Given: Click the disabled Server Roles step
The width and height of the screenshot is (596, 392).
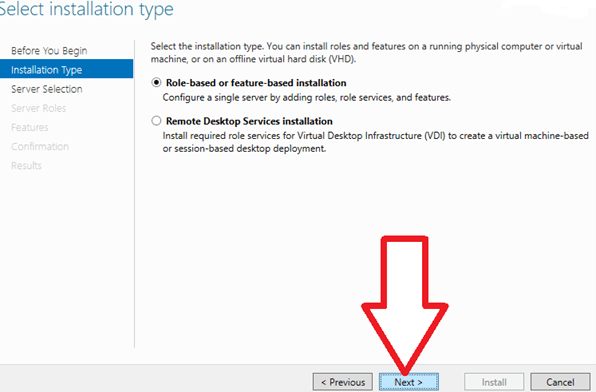Looking at the screenshot, I should pos(38,108).
